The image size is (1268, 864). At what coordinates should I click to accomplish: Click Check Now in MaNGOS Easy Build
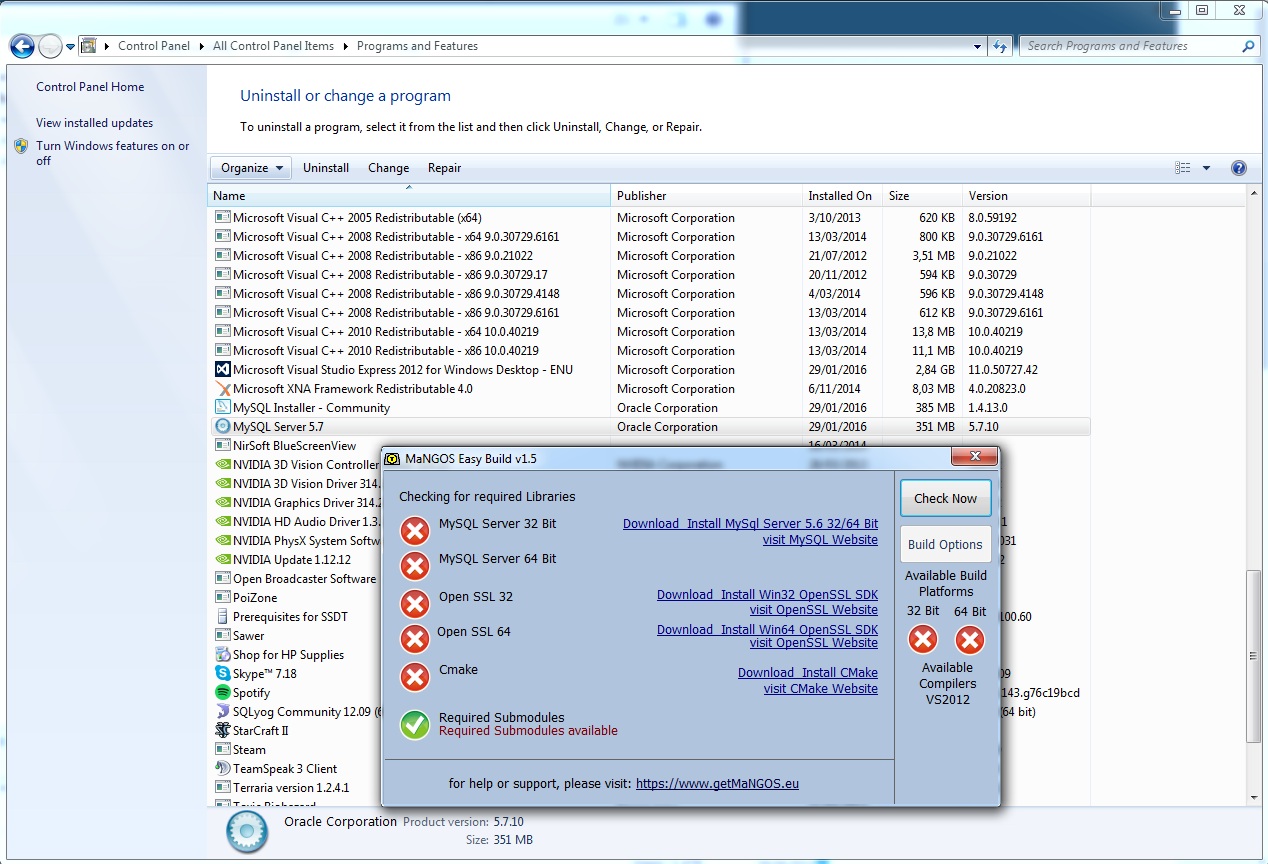click(x=945, y=498)
